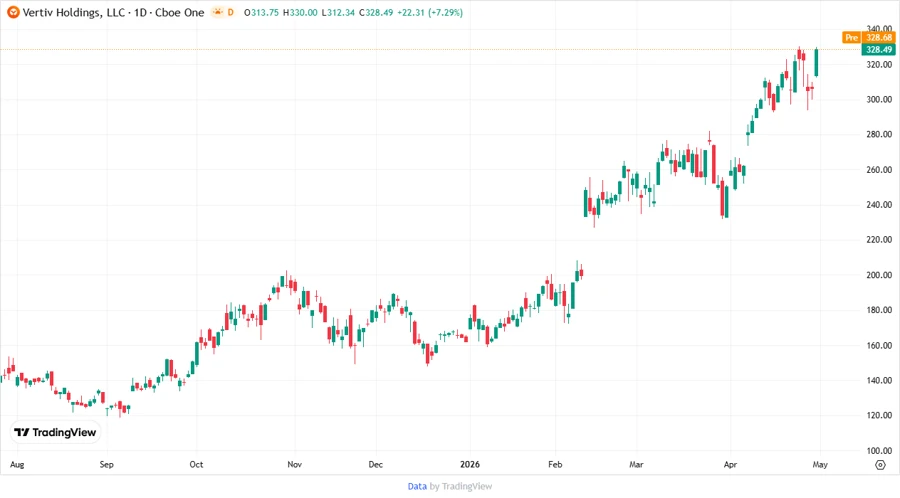Image resolution: width=900 pixels, height=498 pixels.
Task: Click the Vertiv Holdings, LLC symbol title
Action: pos(73,13)
